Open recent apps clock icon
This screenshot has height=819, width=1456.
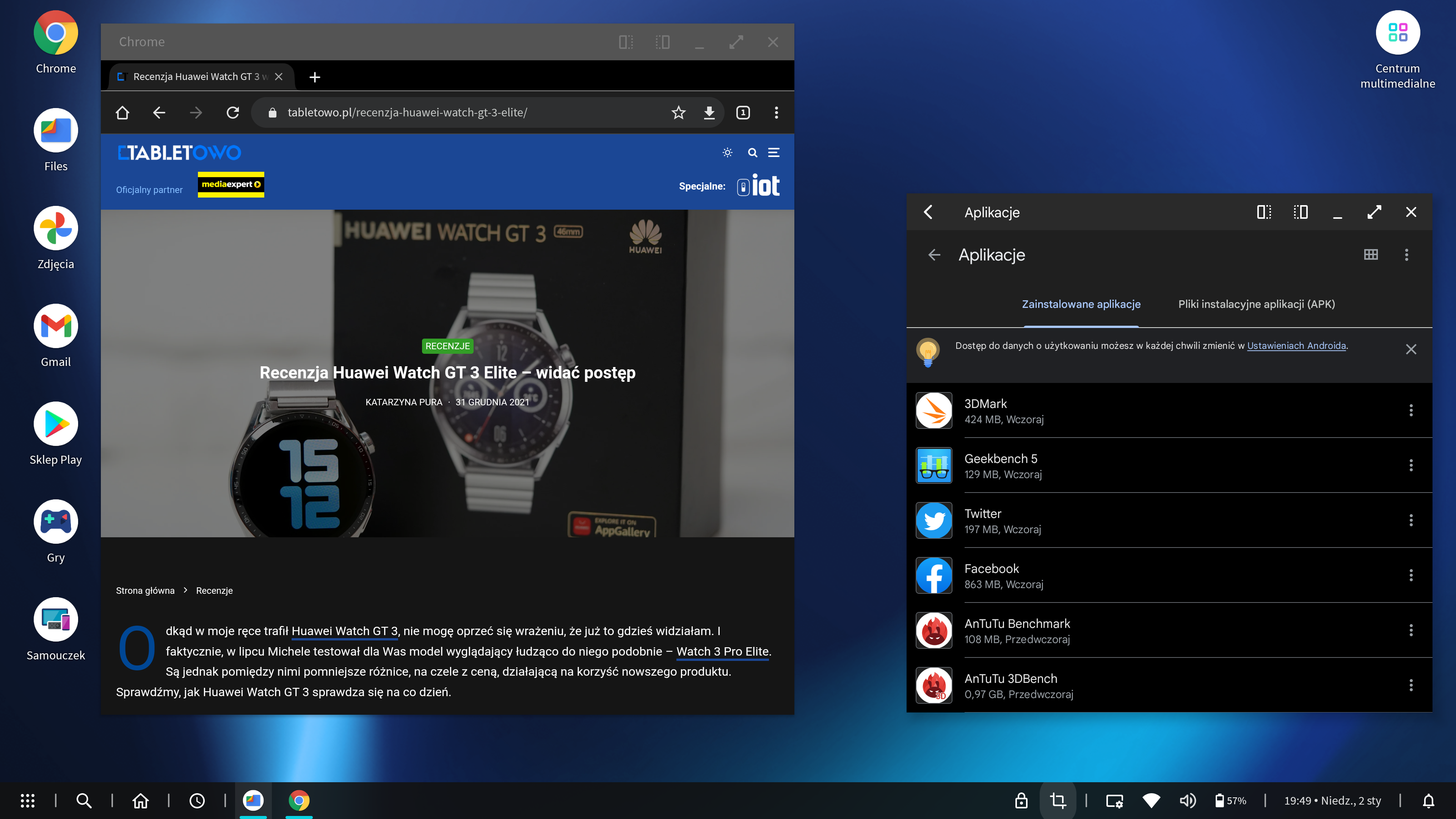(x=197, y=800)
